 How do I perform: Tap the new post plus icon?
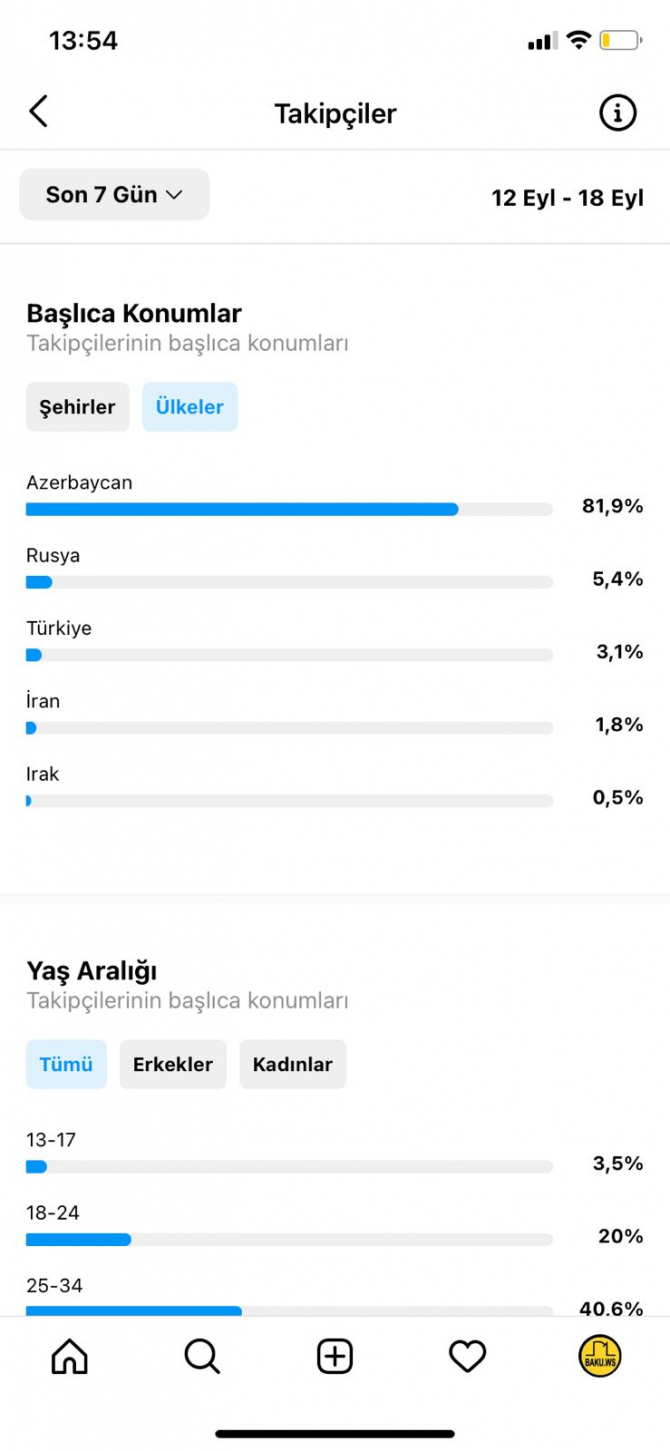(335, 1356)
